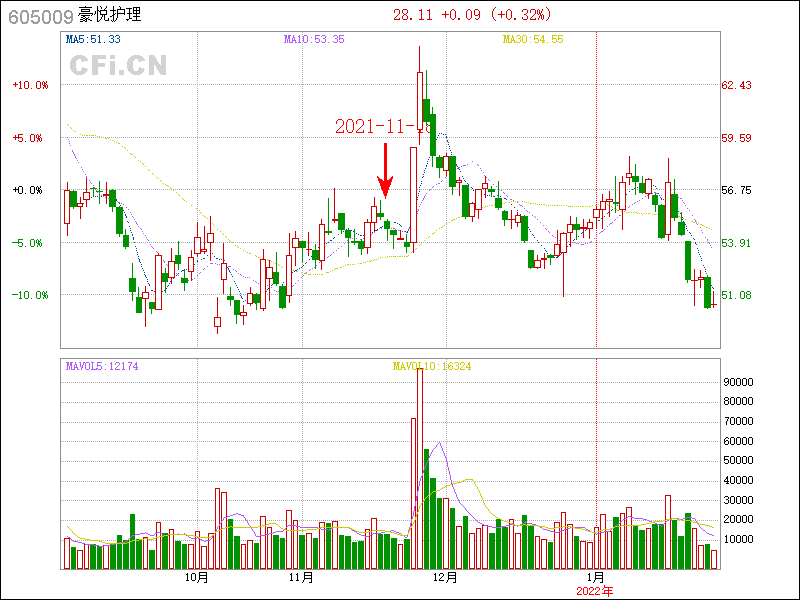800x600 pixels.
Task: Click the MA30:54.55 indicator label
Action: pos(532,40)
